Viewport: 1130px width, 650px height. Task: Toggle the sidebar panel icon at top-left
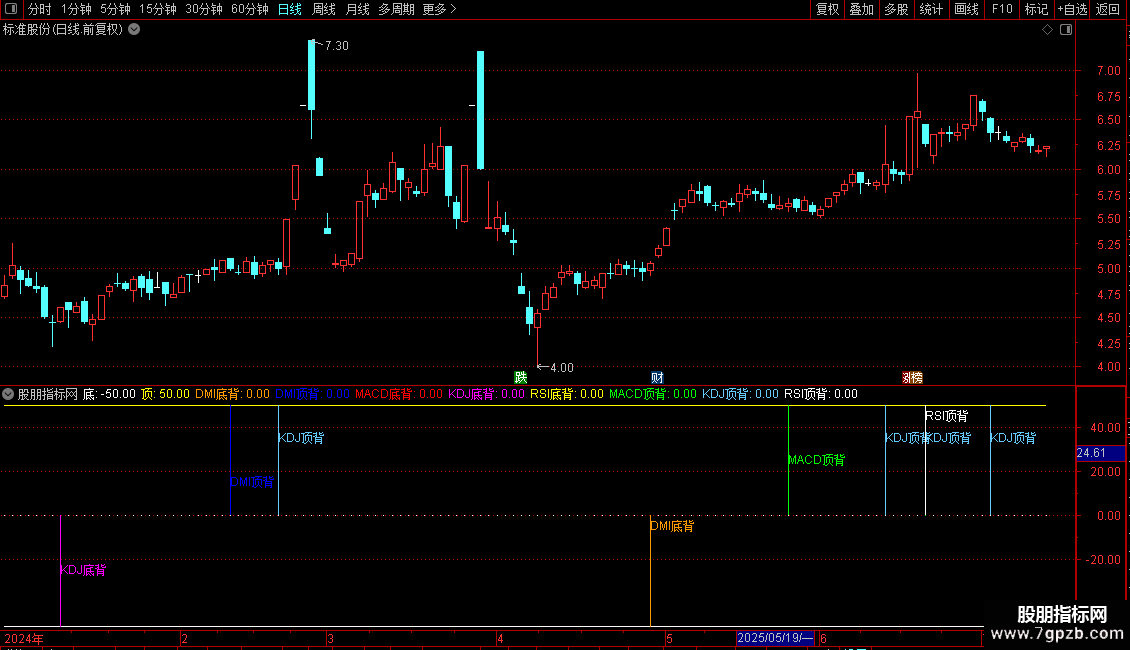pos(11,9)
